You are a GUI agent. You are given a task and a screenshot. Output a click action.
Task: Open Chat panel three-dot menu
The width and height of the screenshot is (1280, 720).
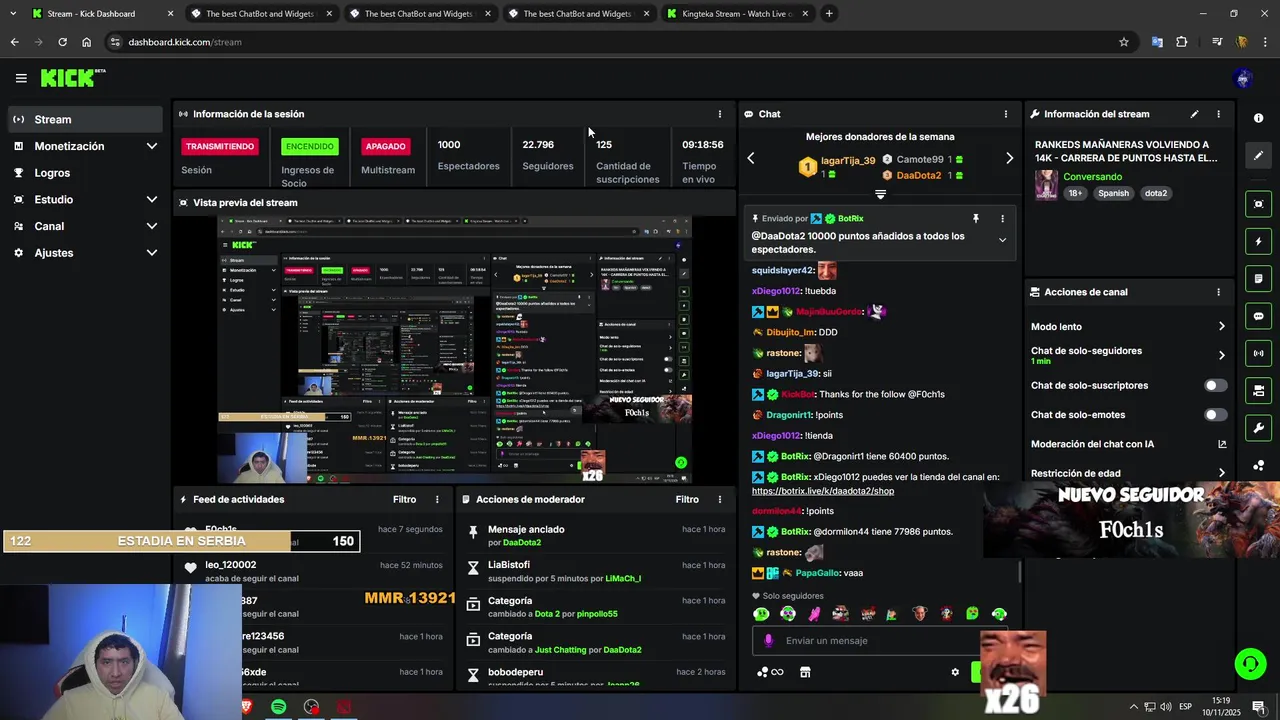point(1005,114)
